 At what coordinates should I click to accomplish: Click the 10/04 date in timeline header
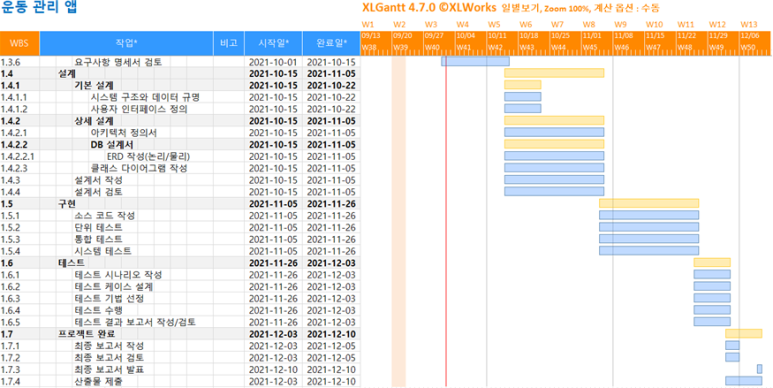tap(465, 36)
